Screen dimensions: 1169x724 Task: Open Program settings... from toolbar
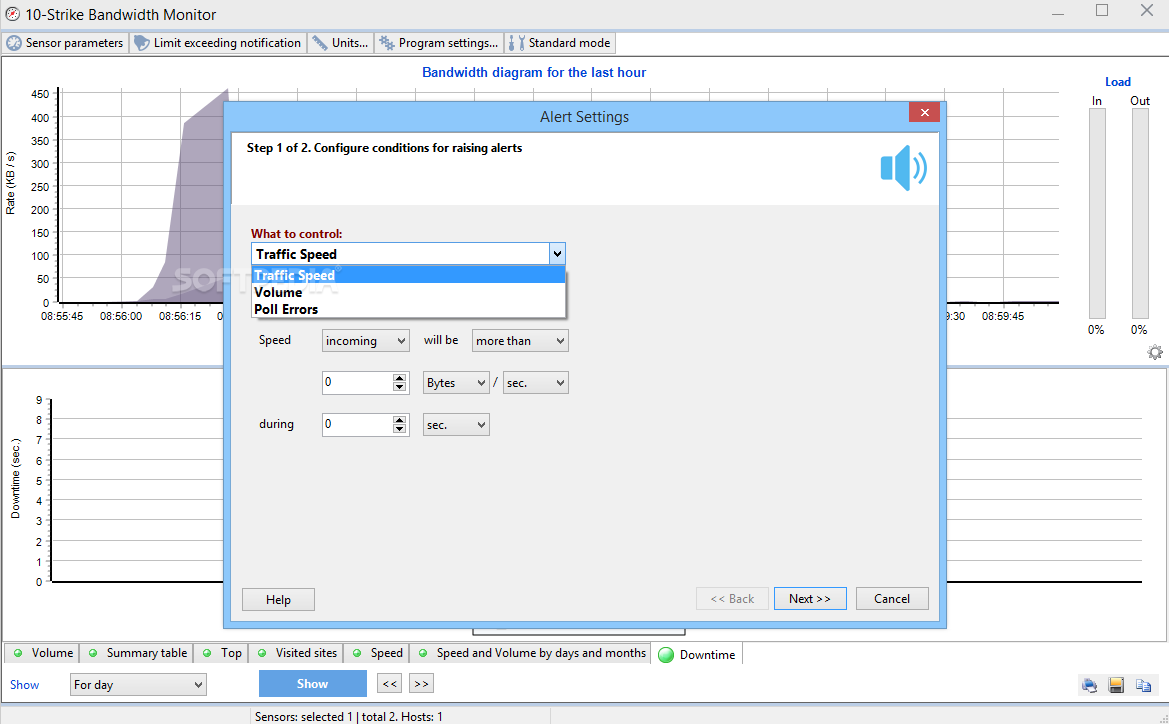(x=438, y=43)
